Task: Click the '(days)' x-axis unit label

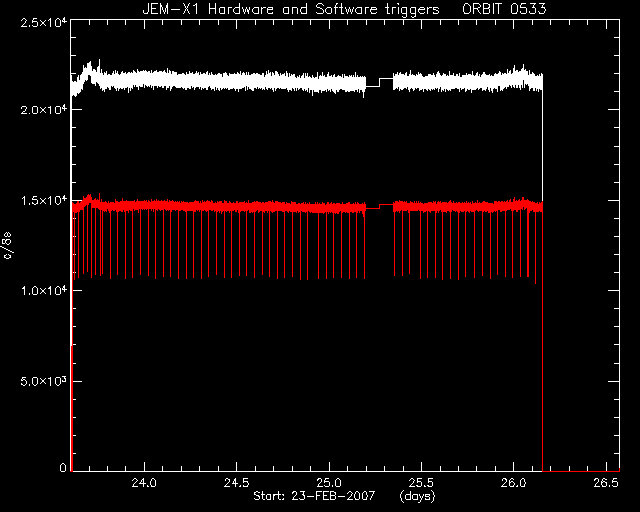Action: pyautogui.click(x=417, y=496)
